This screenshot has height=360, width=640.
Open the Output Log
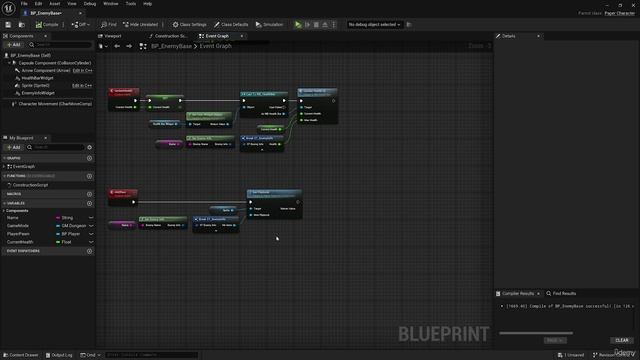point(59,355)
